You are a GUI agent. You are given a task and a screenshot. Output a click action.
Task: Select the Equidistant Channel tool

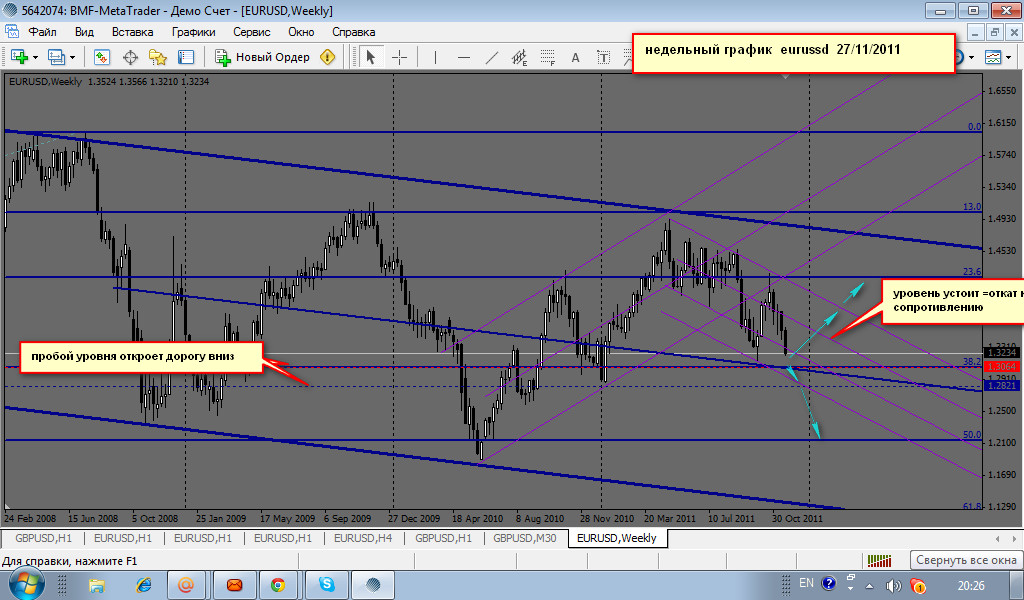520,57
